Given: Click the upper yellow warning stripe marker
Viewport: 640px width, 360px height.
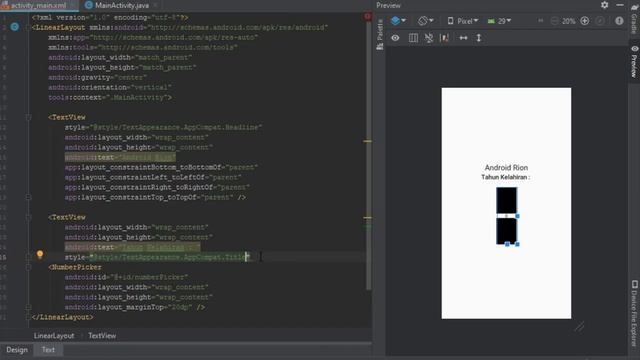Looking at the screenshot, I should 367,141.
